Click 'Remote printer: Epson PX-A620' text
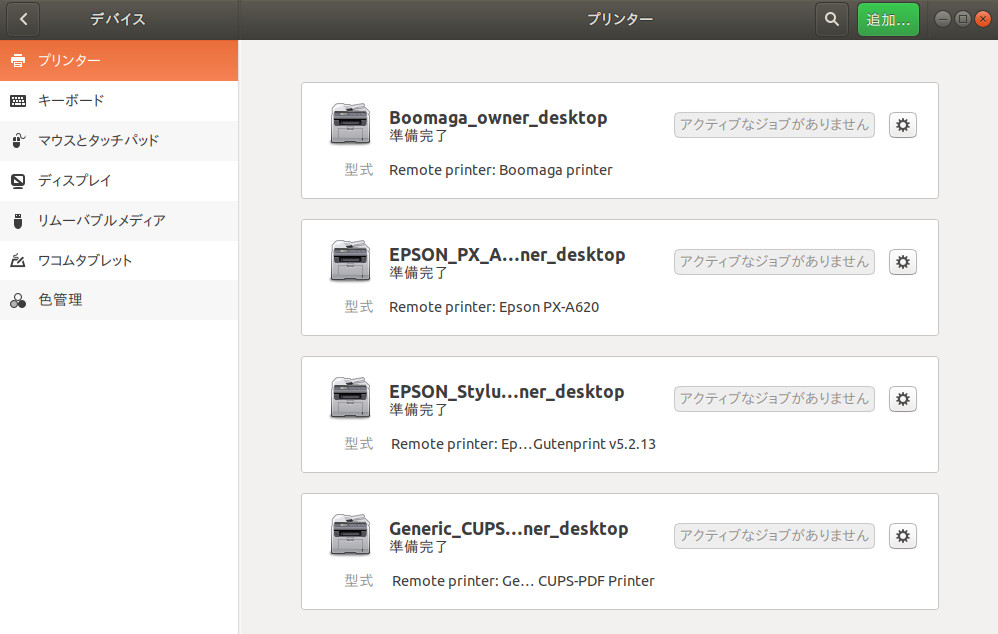Screen dimensions: 998x634 coord(494,307)
